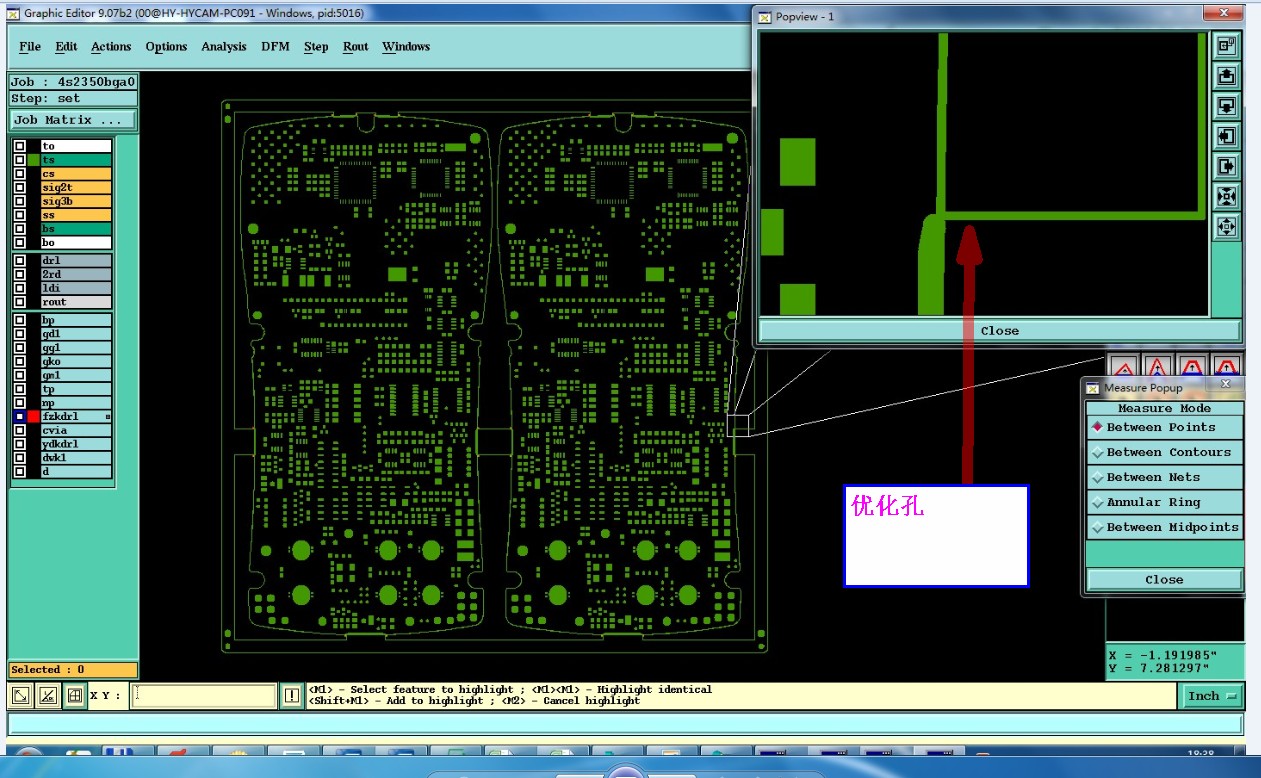Pan right using Popview right-arrow icon
Image resolution: width=1261 pixels, height=778 pixels.
coord(1226,166)
